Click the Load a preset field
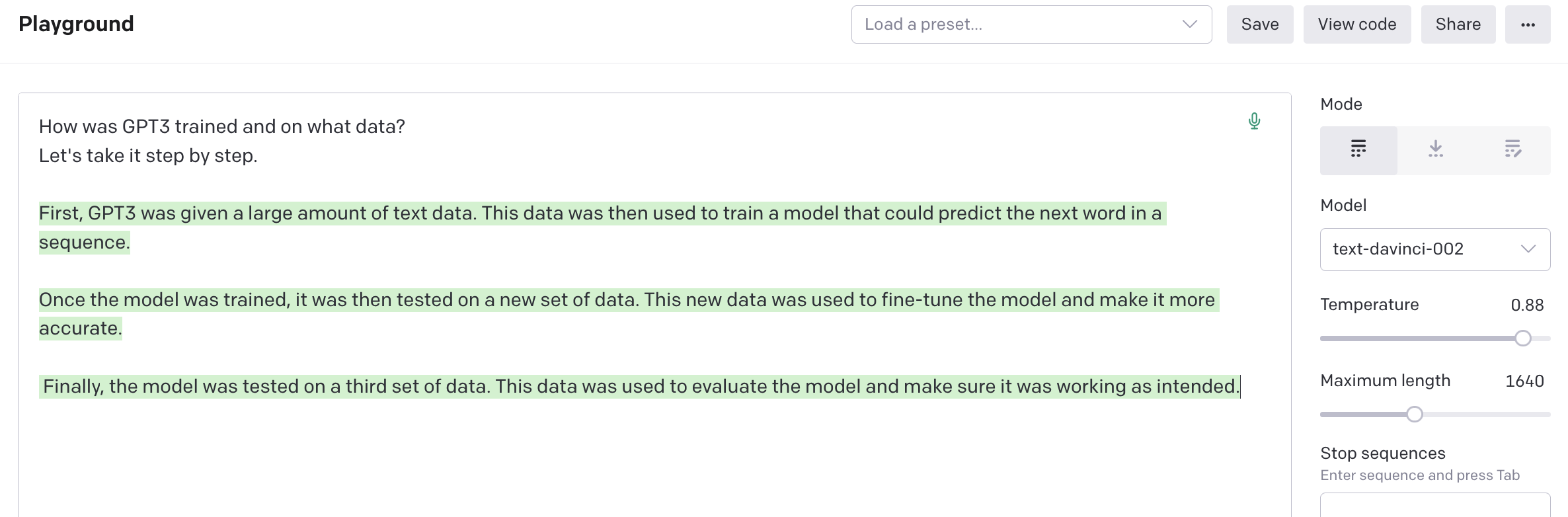 pyautogui.click(x=1031, y=24)
